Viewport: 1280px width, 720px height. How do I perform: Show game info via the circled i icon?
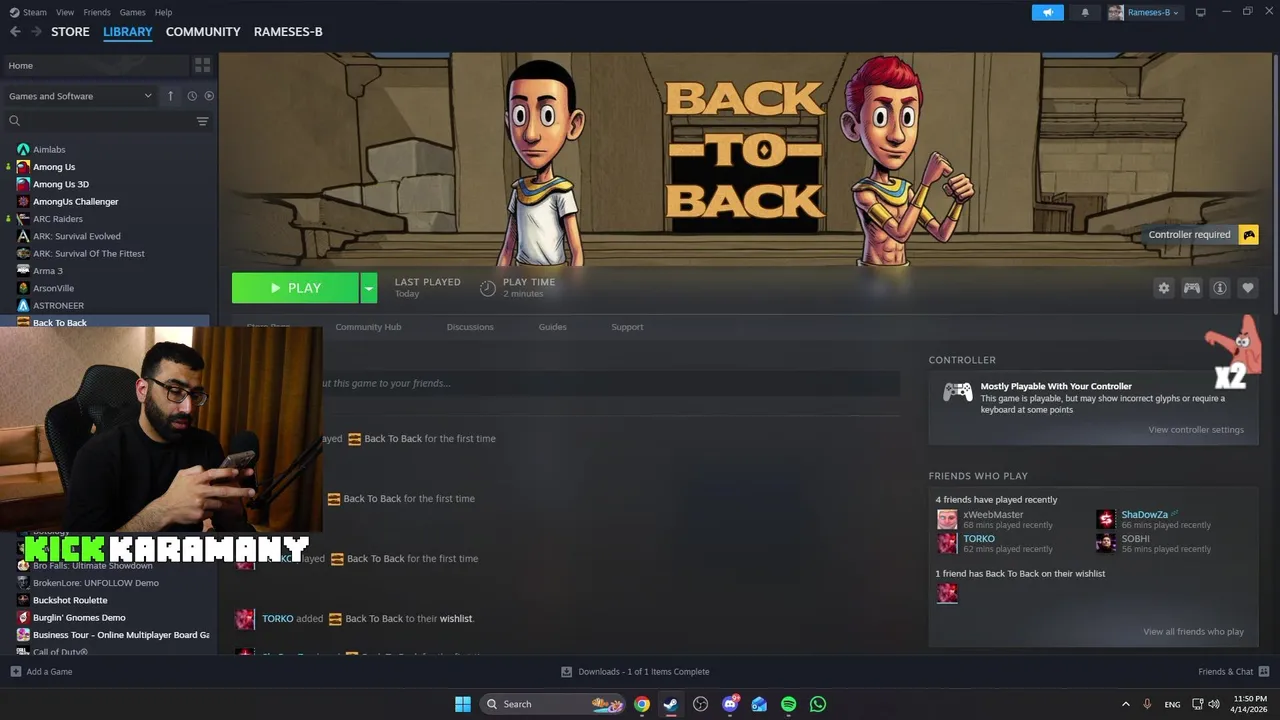tap(1220, 288)
